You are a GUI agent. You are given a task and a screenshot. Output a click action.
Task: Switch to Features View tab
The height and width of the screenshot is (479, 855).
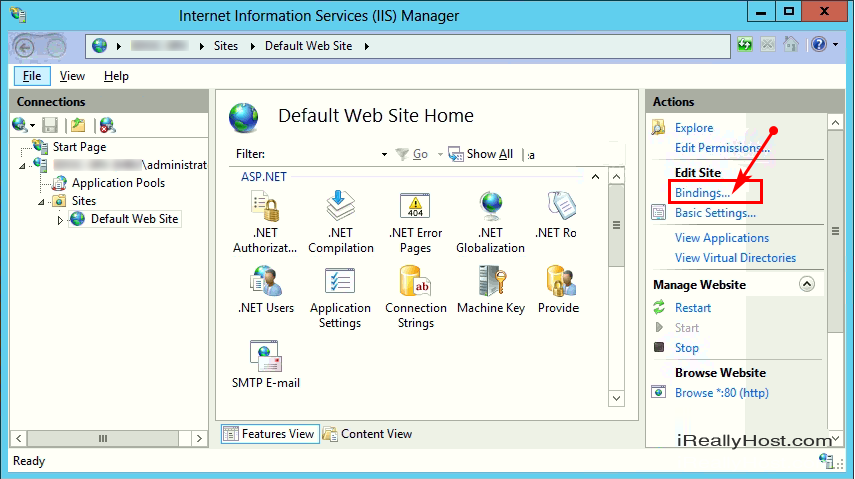[x=270, y=434]
